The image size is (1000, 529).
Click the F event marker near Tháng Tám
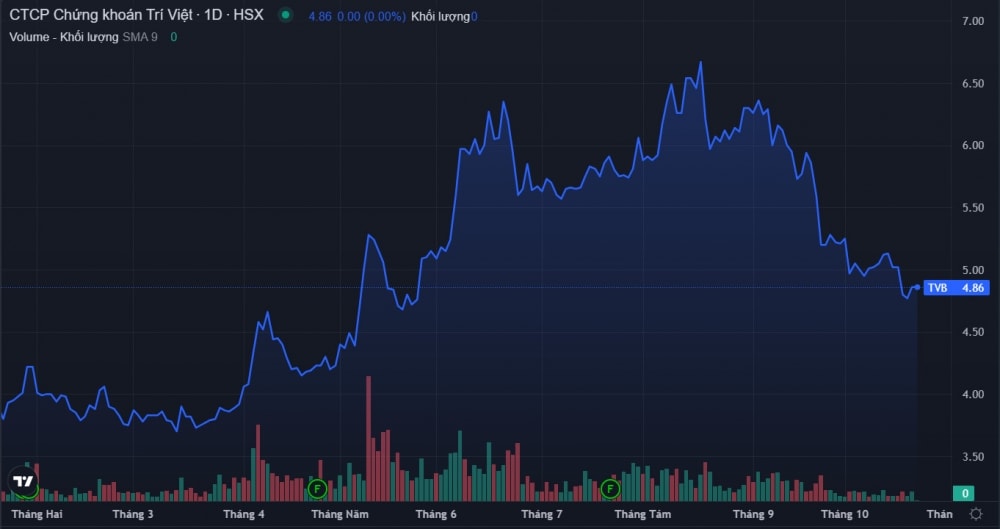610,489
